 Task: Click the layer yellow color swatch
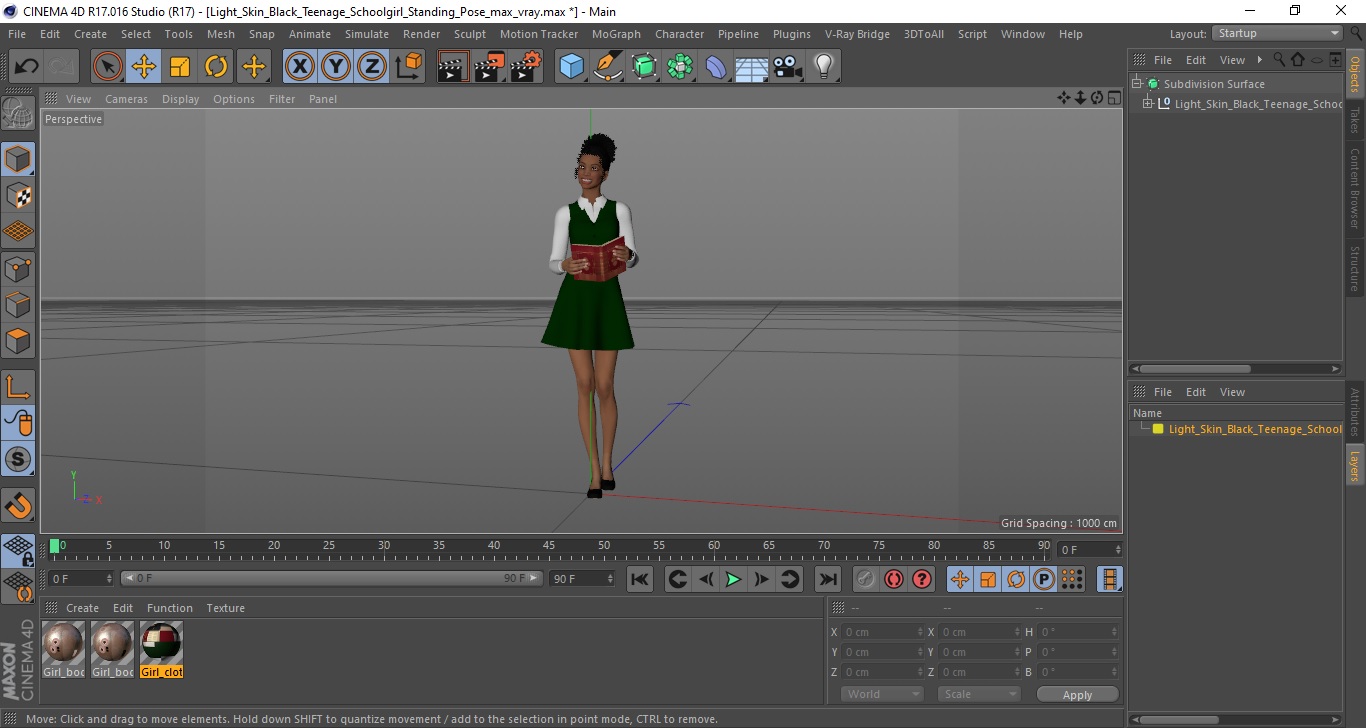click(x=1158, y=429)
